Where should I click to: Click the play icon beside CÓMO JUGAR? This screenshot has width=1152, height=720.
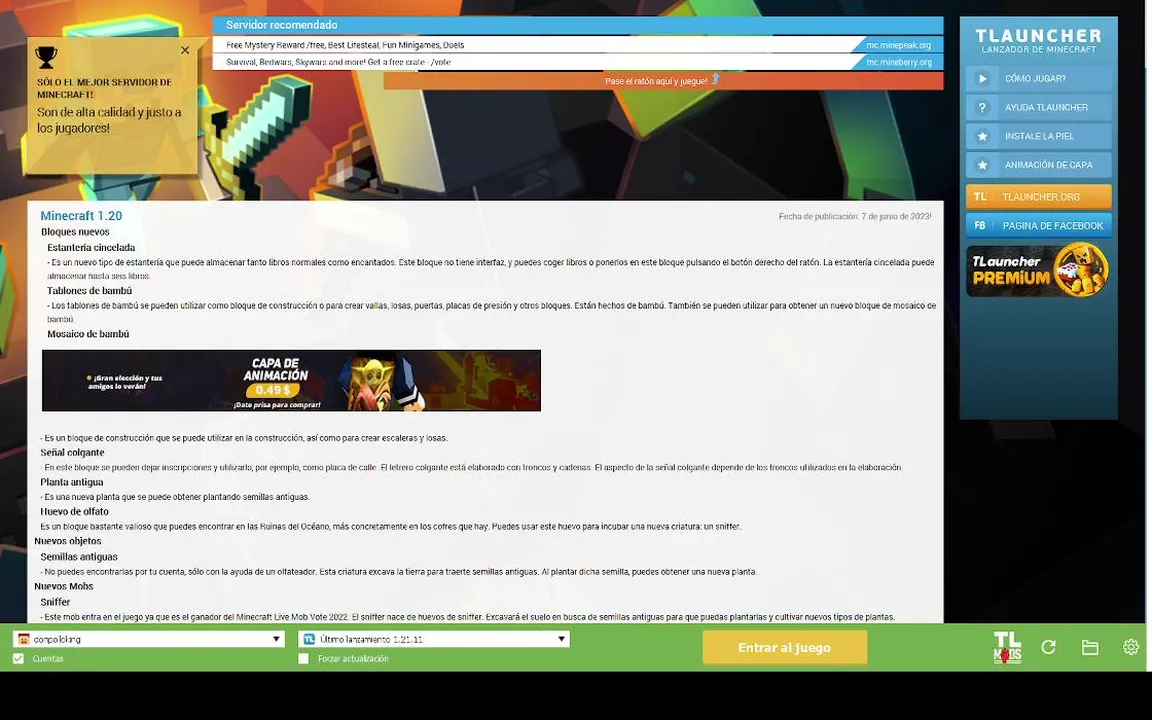point(982,79)
